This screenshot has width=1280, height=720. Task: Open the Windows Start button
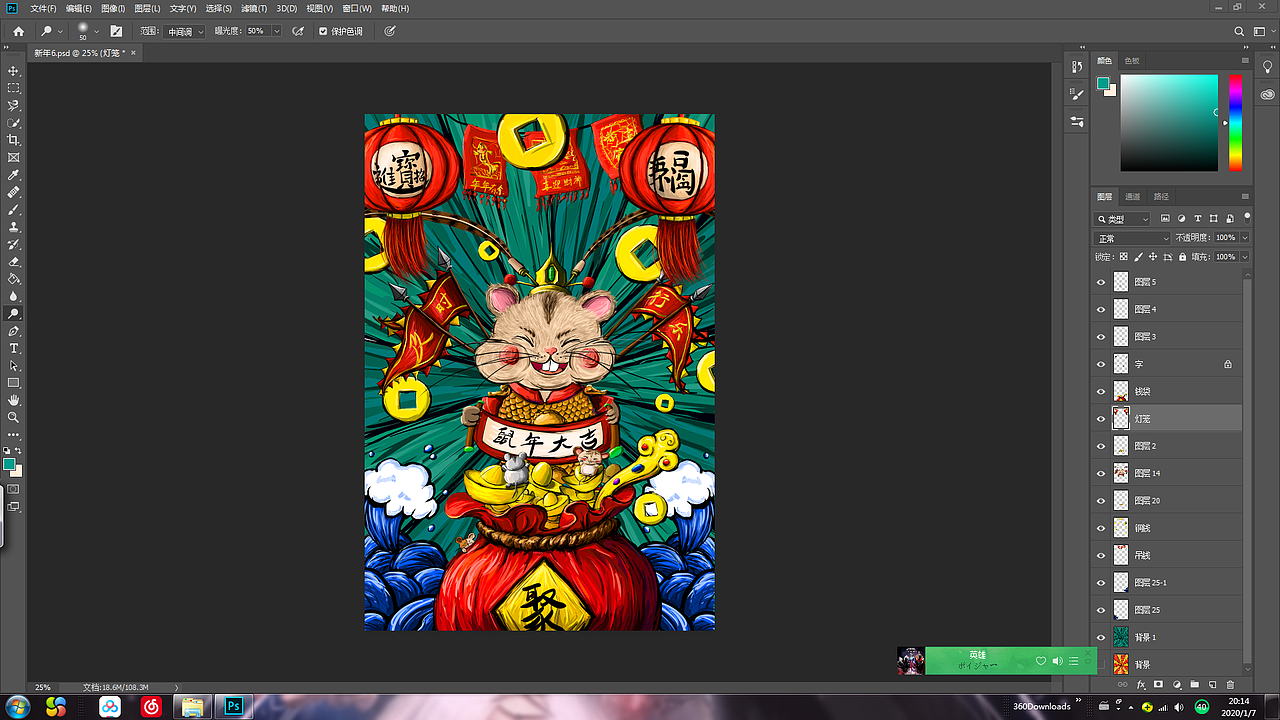click(x=17, y=707)
